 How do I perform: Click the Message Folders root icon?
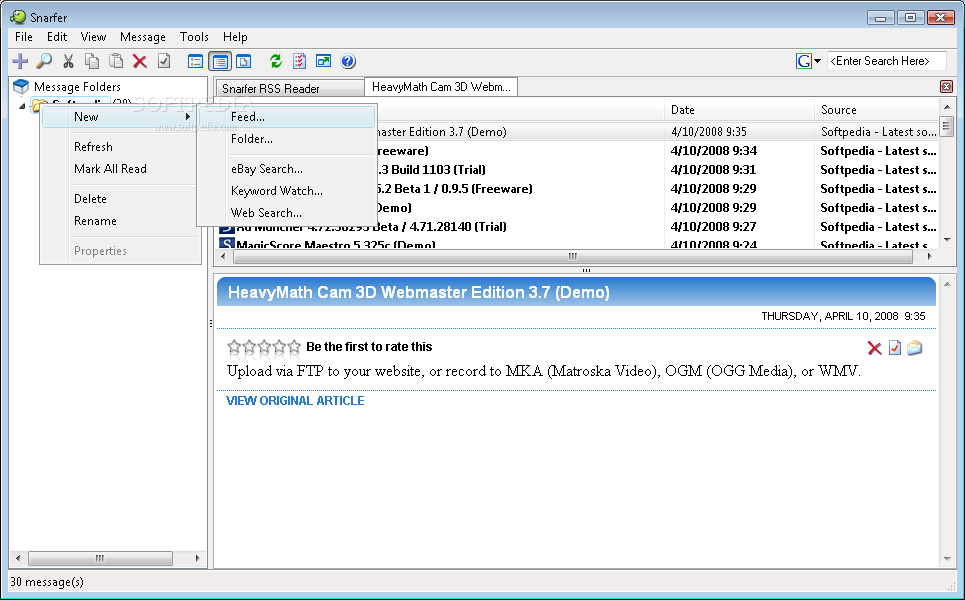pyautogui.click(x=21, y=86)
